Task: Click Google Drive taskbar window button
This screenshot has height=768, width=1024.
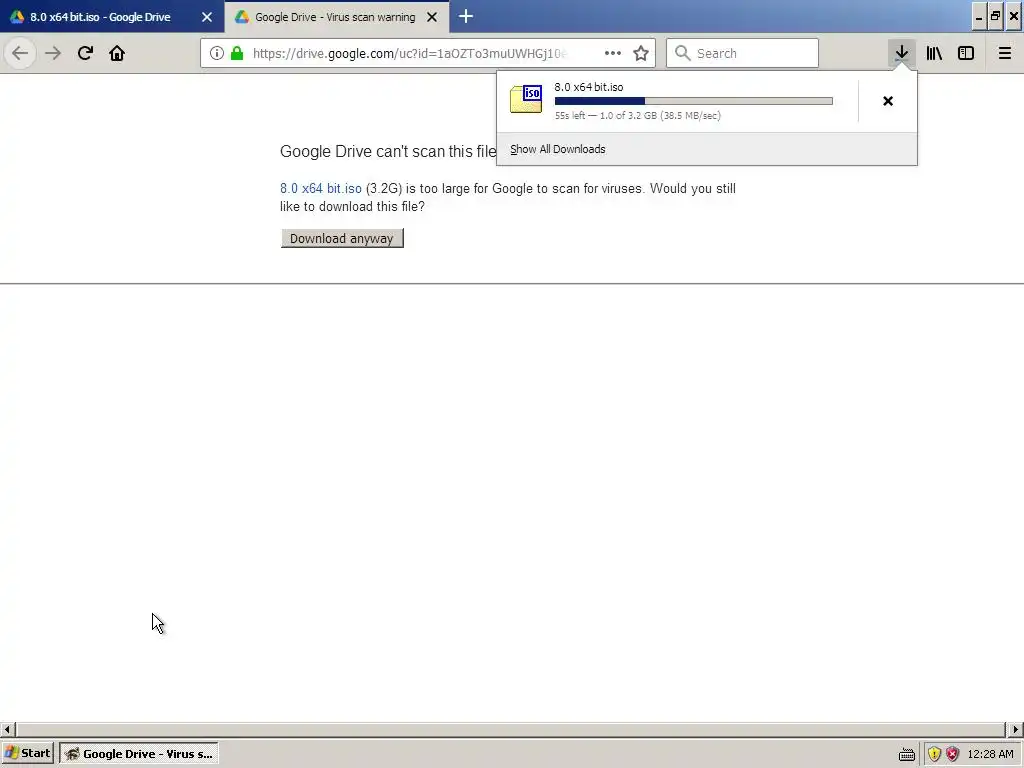Action: (139, 753)
